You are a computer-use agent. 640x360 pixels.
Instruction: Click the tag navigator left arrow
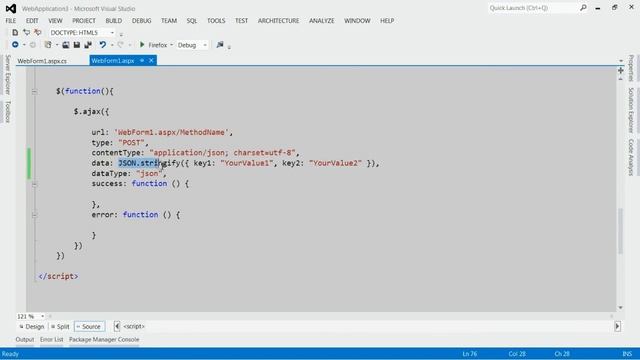[117, 326]
